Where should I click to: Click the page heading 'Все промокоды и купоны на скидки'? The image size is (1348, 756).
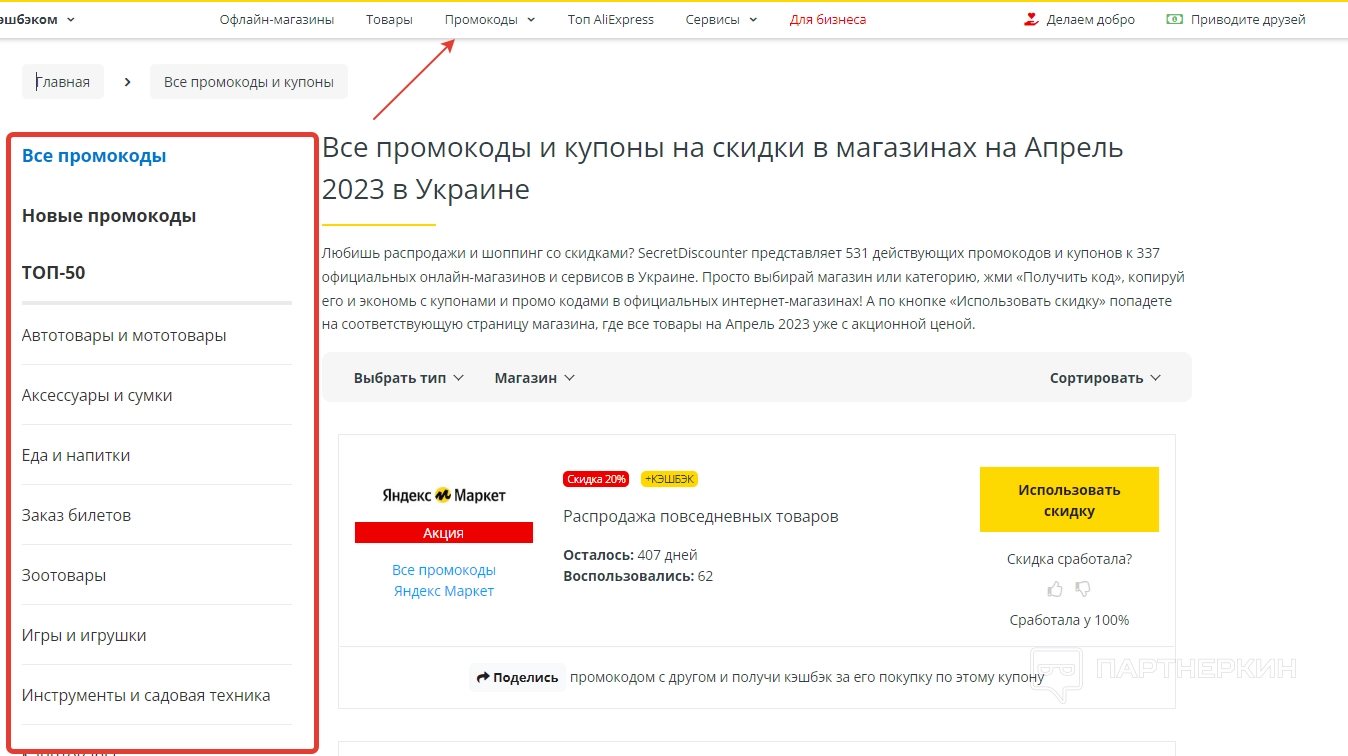click(x=723, y=168)
